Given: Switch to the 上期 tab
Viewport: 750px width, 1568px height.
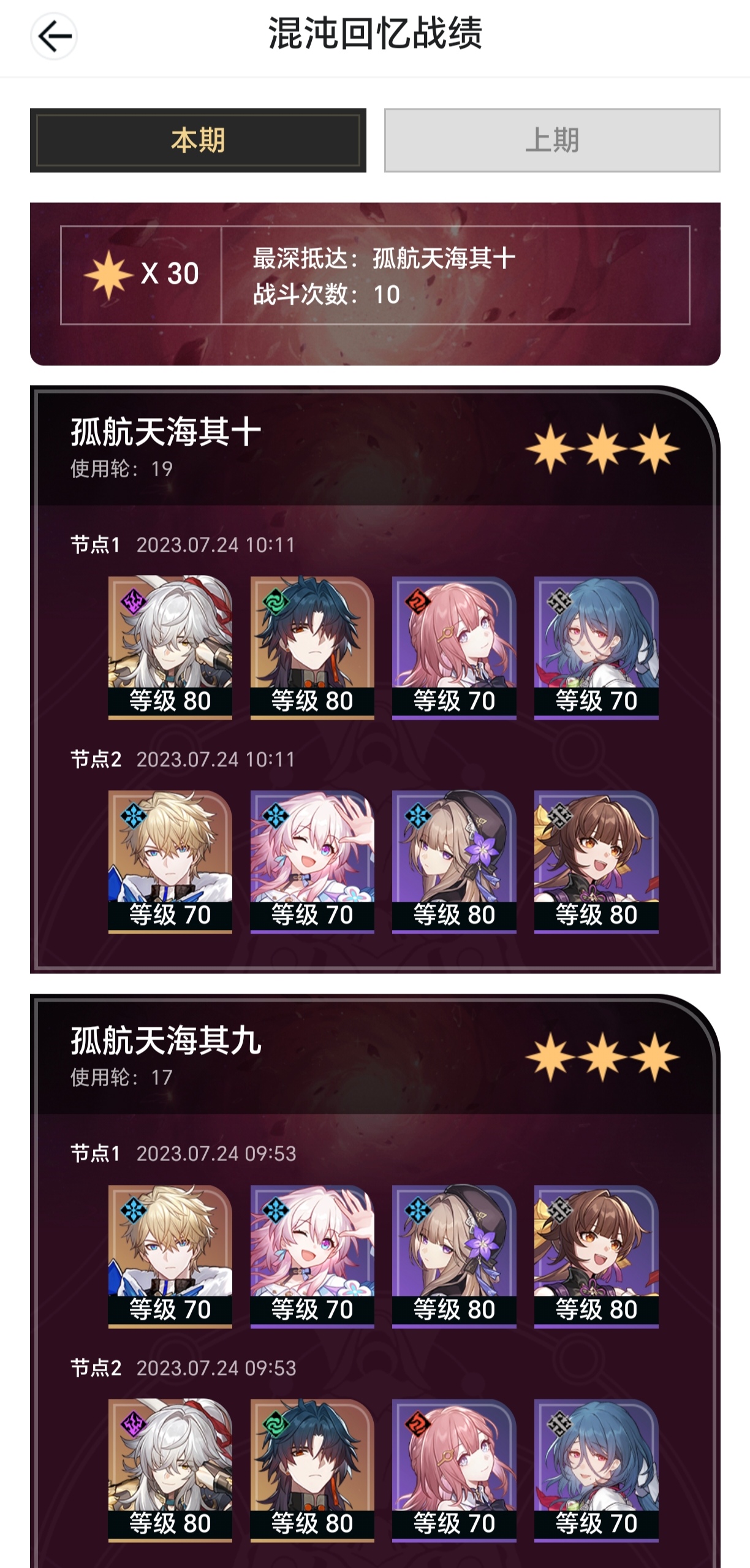Looking at the screenshot, I should click(x=552, y=140).
